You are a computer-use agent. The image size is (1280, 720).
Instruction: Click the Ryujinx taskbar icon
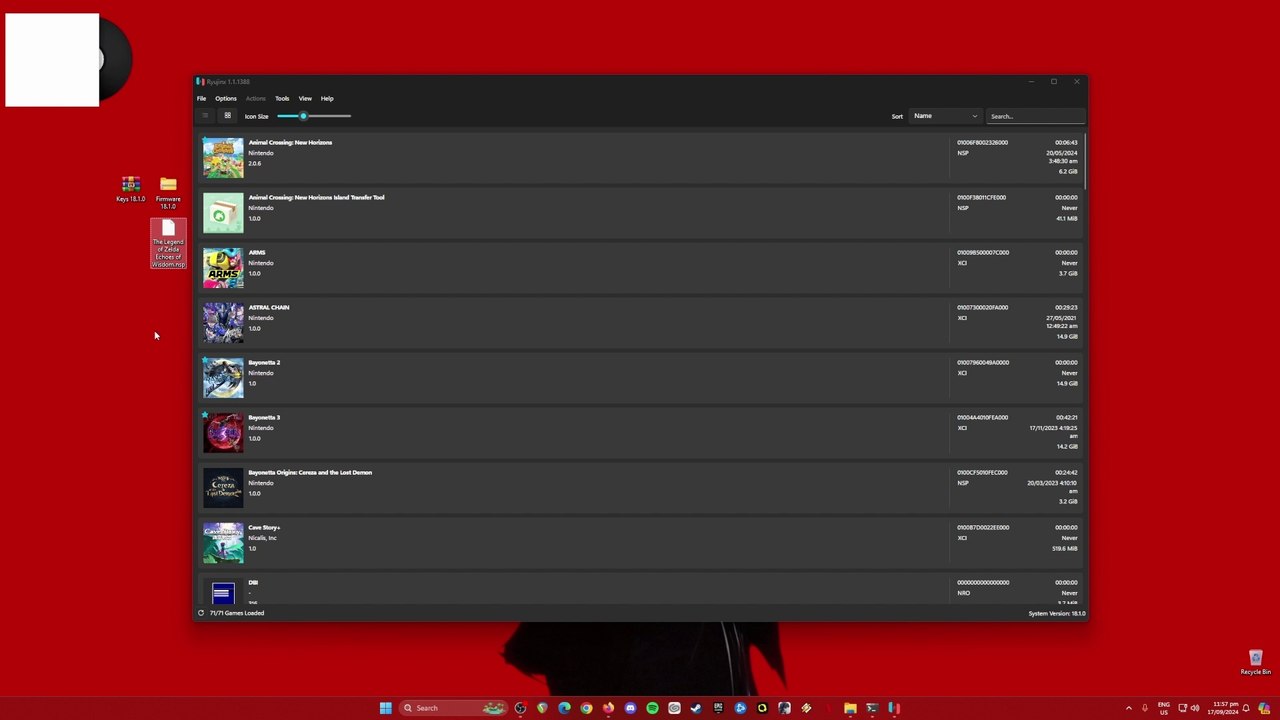coord(894,708)
